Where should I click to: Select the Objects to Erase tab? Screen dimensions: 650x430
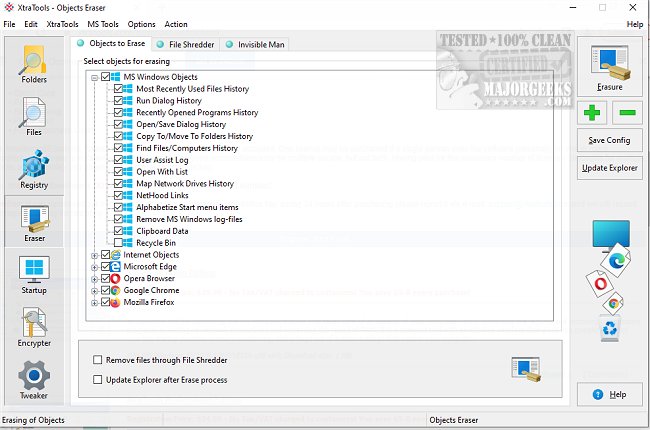[x=111, y=43]
